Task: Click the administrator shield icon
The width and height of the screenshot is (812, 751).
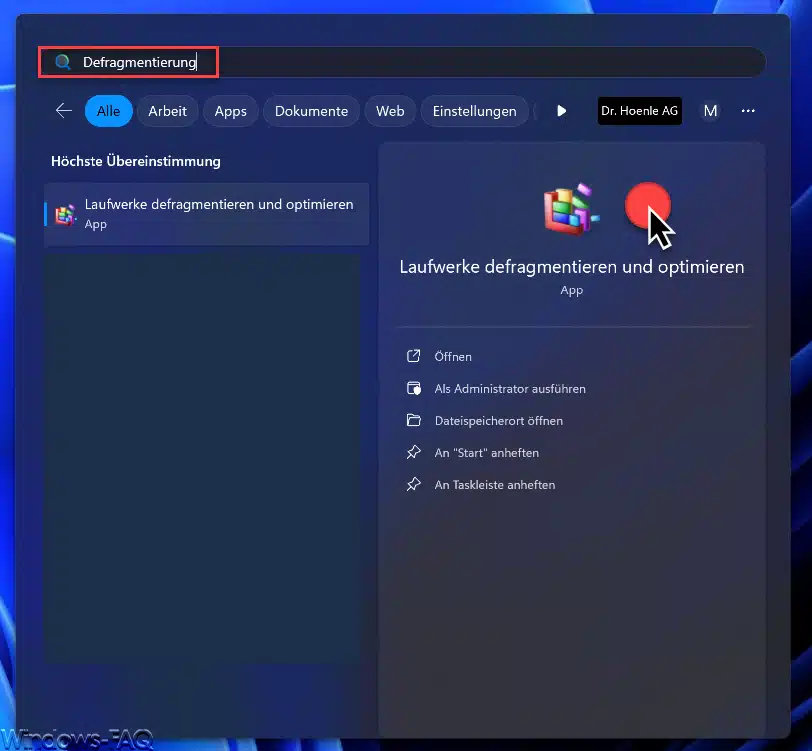Action: 414,388
